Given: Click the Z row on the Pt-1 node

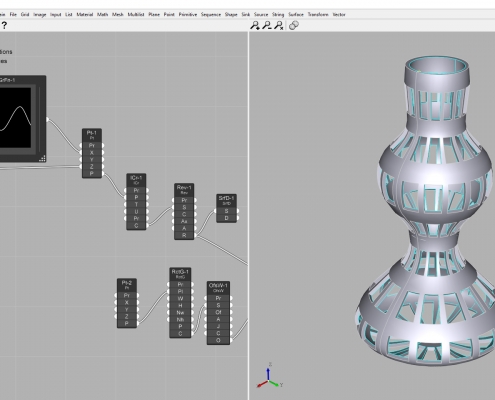Looking at the screenshot, I should point(92,166).
